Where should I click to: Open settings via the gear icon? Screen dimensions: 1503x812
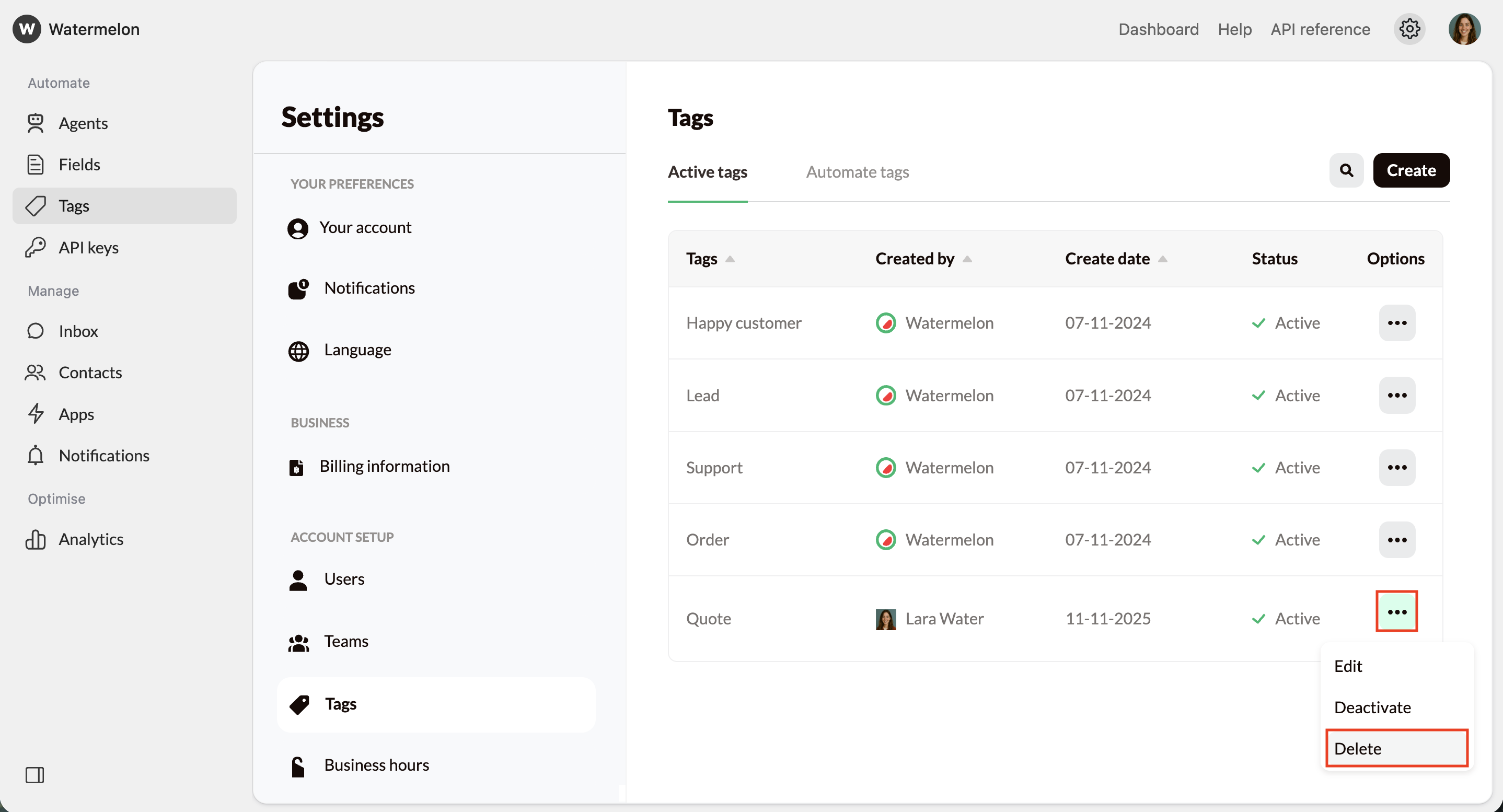1409,29
